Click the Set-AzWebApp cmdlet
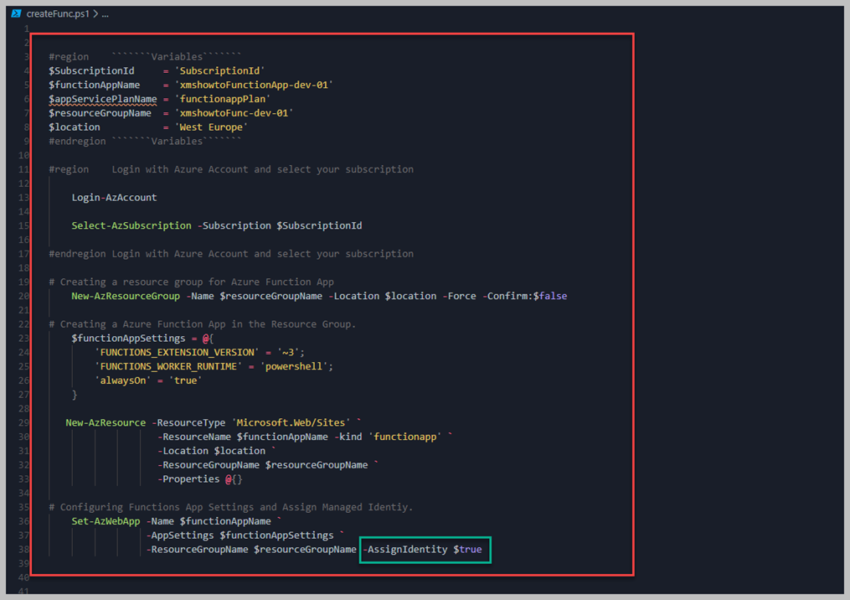This screenshot has width=850, height=600. pyautogui.click(x=106, y=521)
